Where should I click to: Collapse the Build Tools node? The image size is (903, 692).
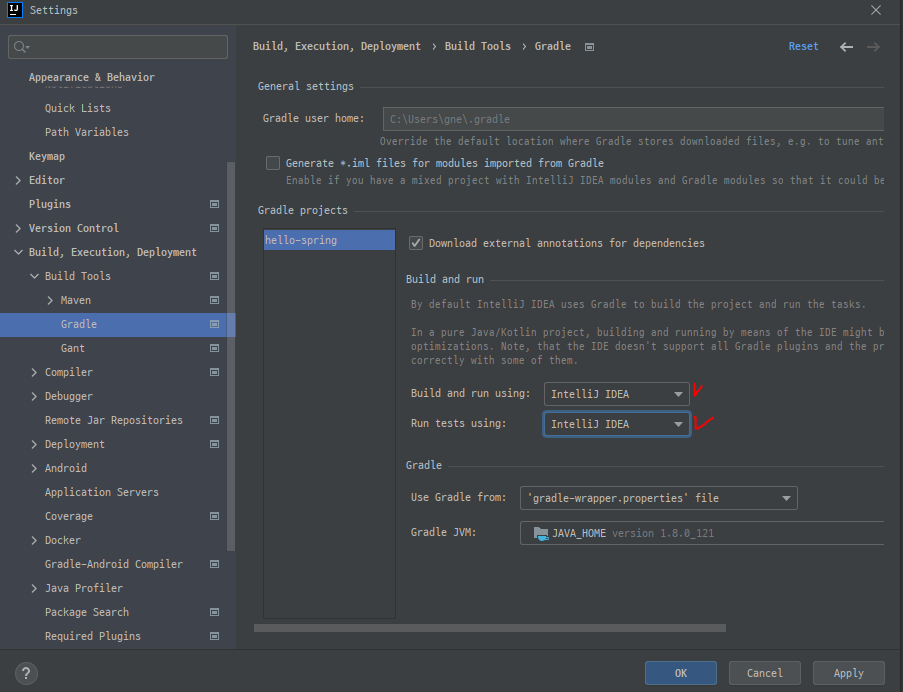click(34, 276)
